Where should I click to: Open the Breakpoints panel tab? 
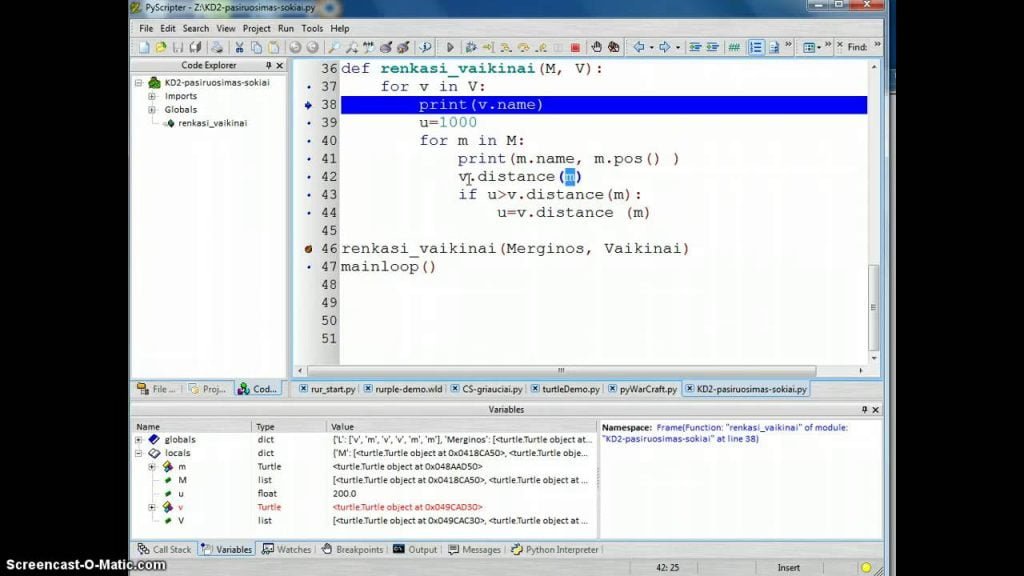pyautogui.click(x=353, y=550)
